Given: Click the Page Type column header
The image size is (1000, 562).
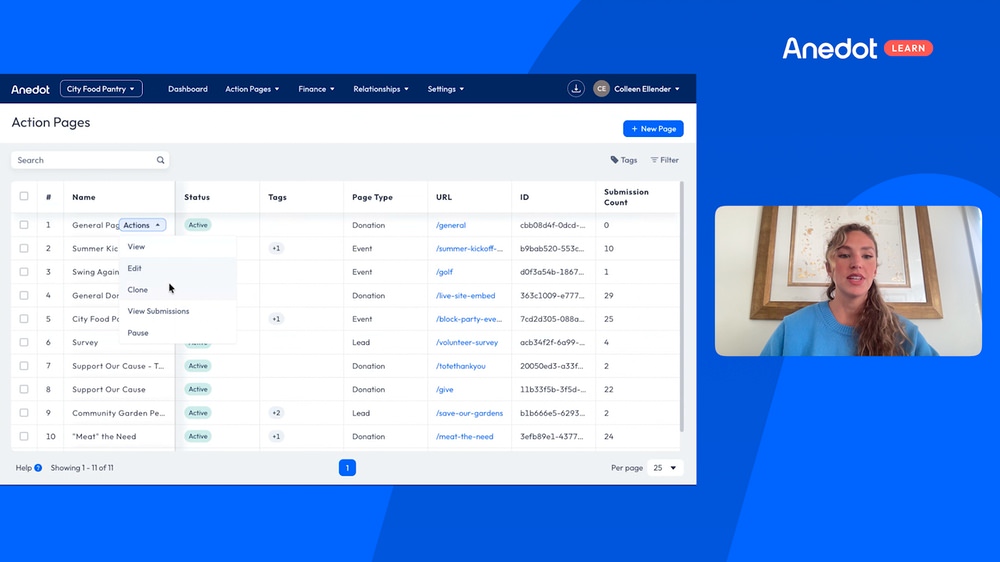Looking at the screenshot, I should 372,197.
